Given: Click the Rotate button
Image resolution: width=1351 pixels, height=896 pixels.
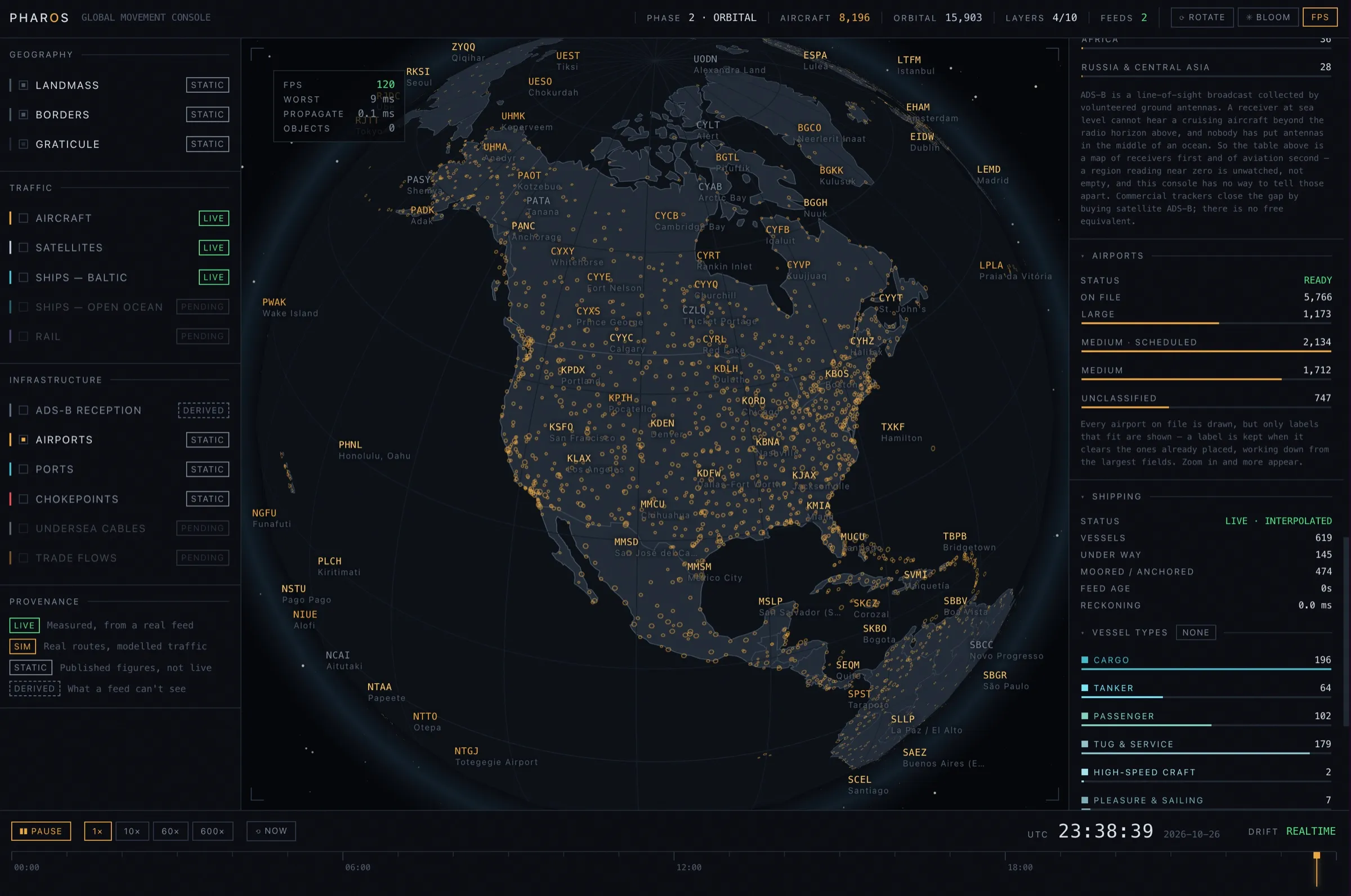Looking at the screenshot, I should tap(1202, 17).
